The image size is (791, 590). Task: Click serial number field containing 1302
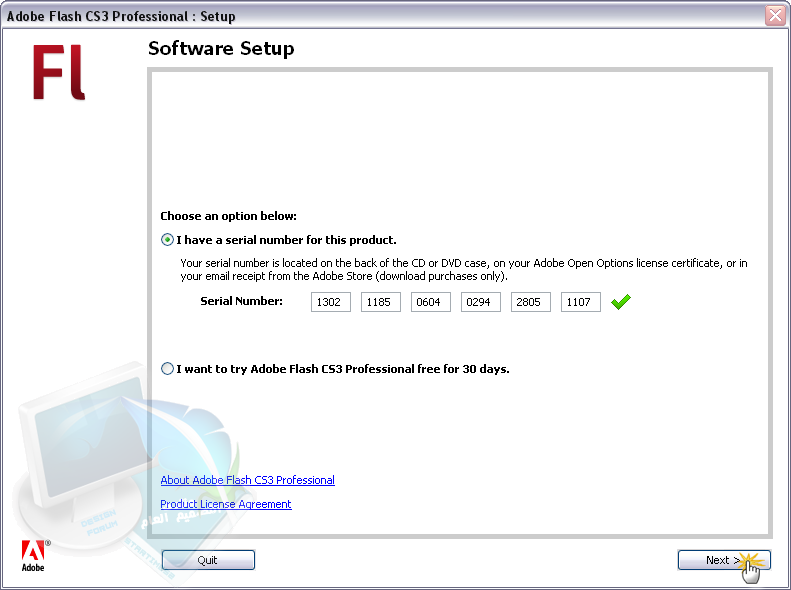330,302
